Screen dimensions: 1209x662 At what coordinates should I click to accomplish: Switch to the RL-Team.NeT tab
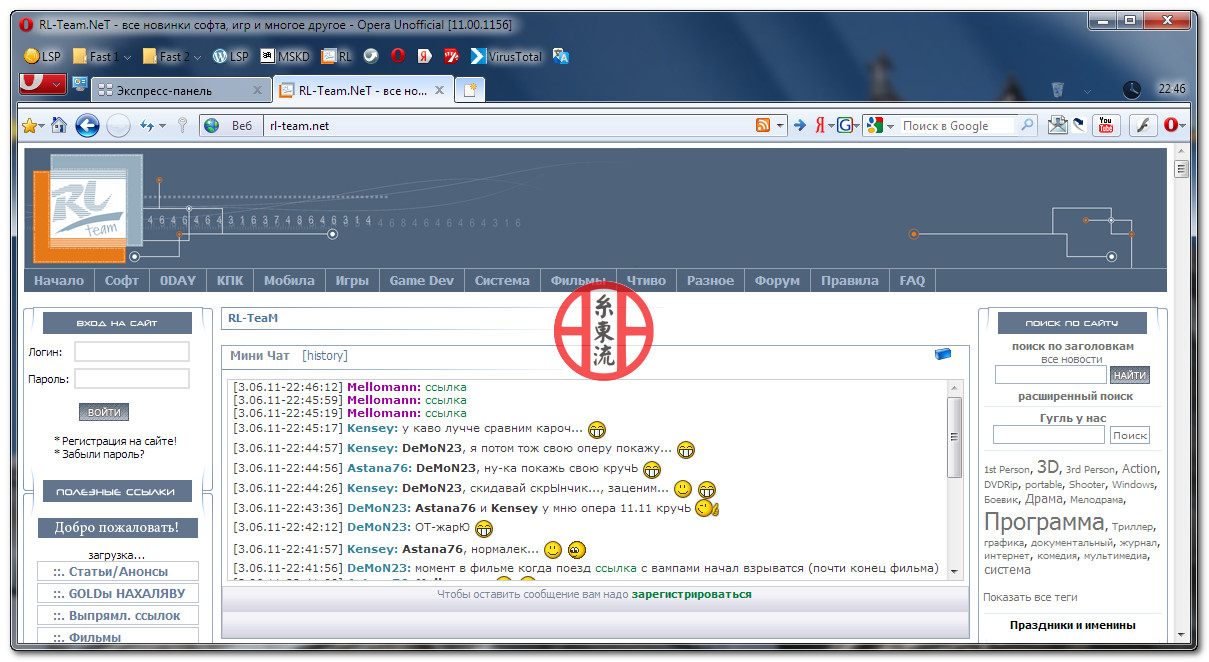pyautogui.click(x=363, y=90)
